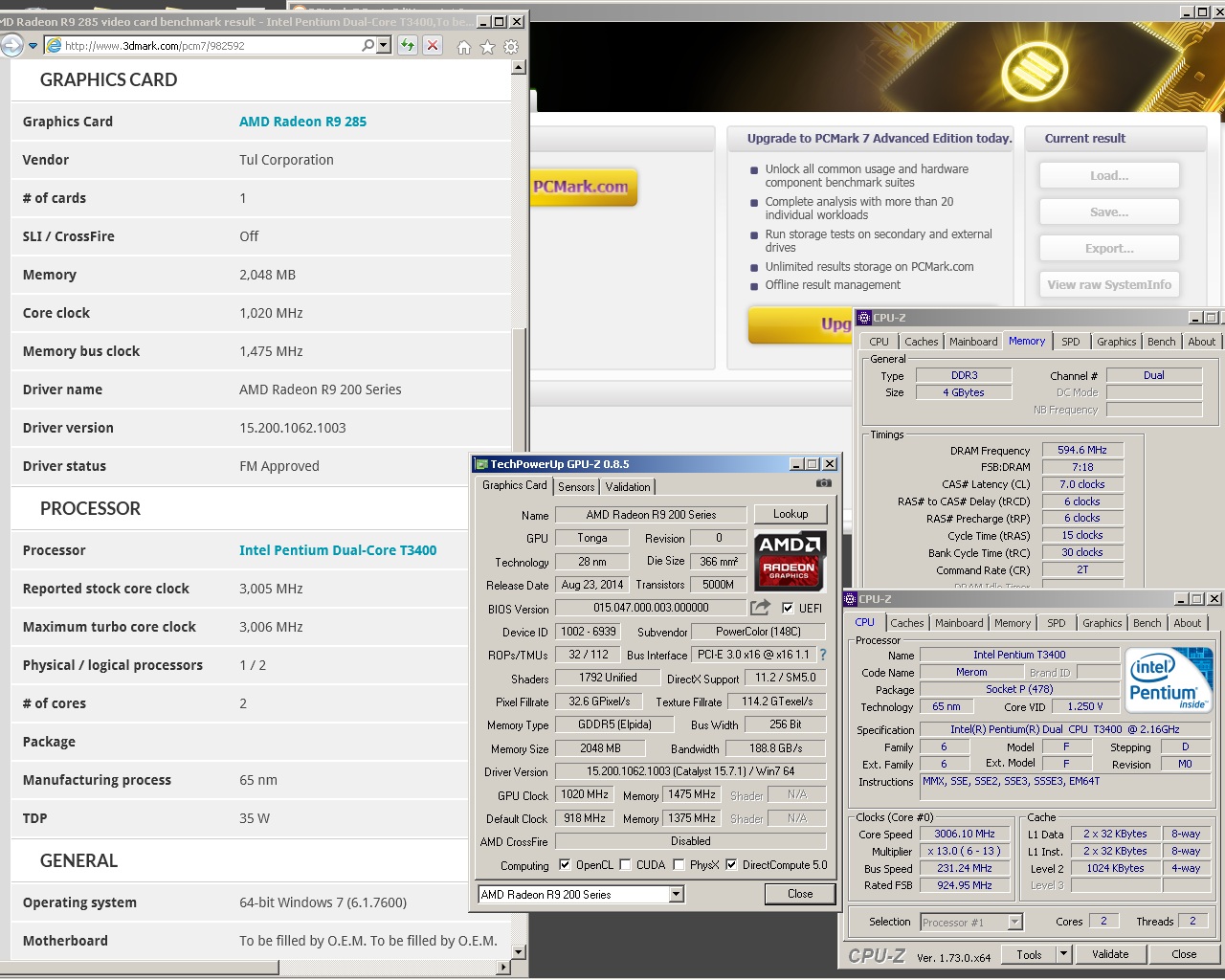Open the browser recent pages dropdown arrow
Screen dimensions: 1225x980
(x=33, y=46)
